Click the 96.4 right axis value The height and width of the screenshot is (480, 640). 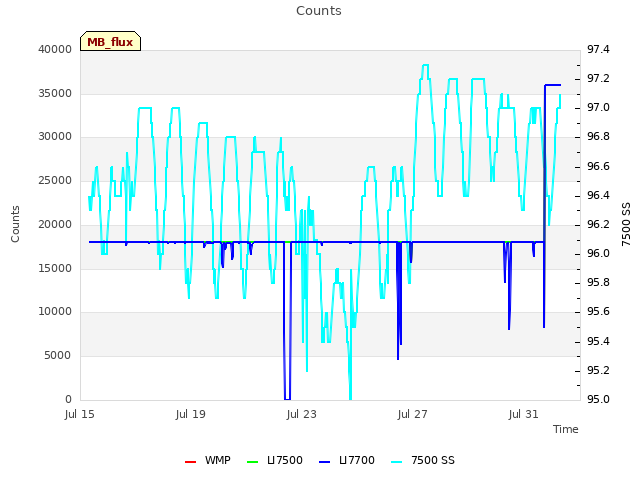(x=598, y=196)
